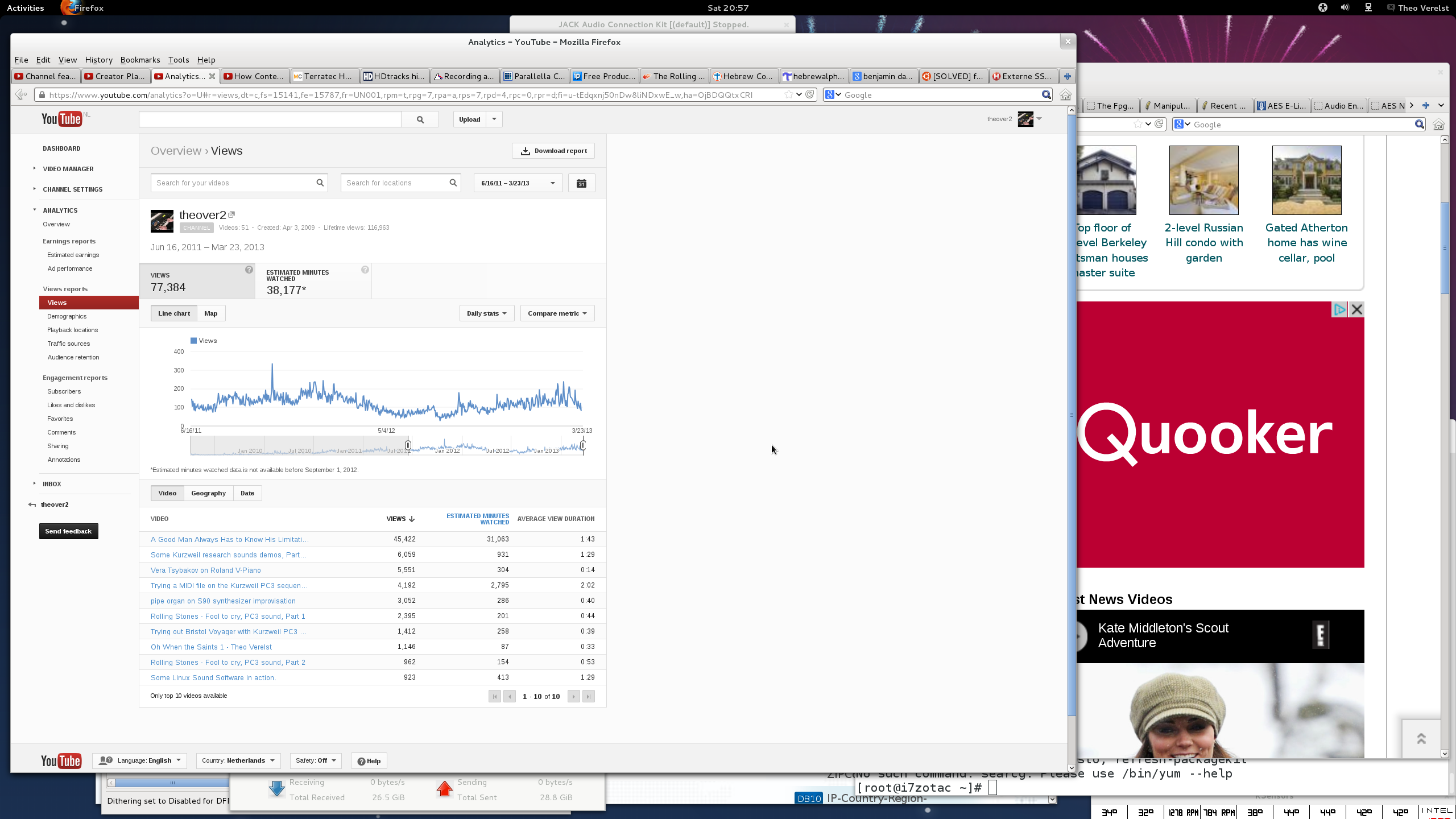Screen dimensions: 1456x819
Task: Click the YouTube search input field
Action: tap(270, 119)
